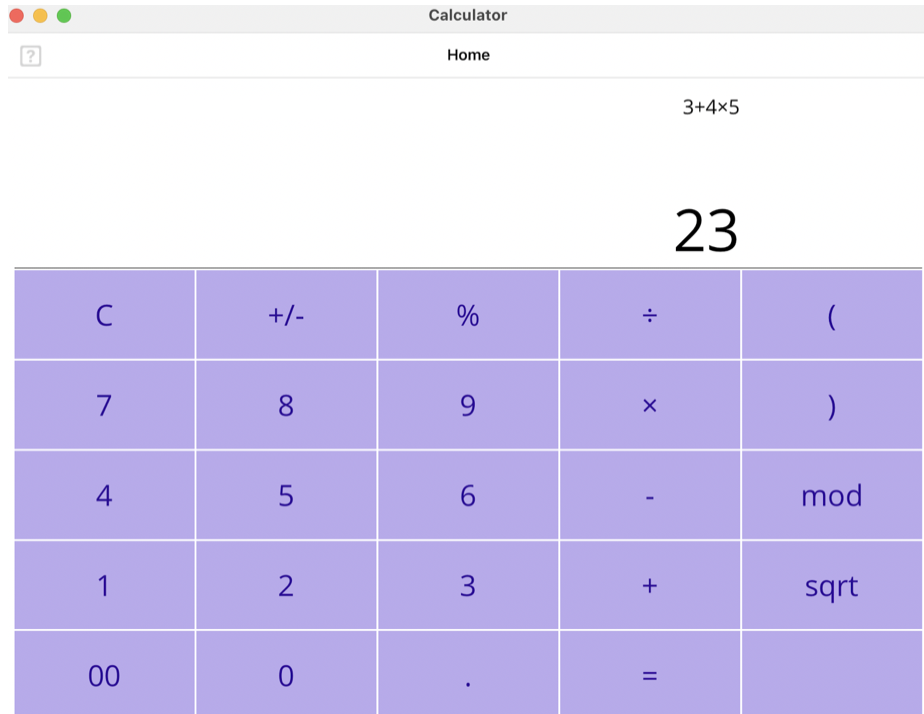The width and height of the screenshot is (924, 714).
Task: Click the digit 7 key
Action: point(103,405)
